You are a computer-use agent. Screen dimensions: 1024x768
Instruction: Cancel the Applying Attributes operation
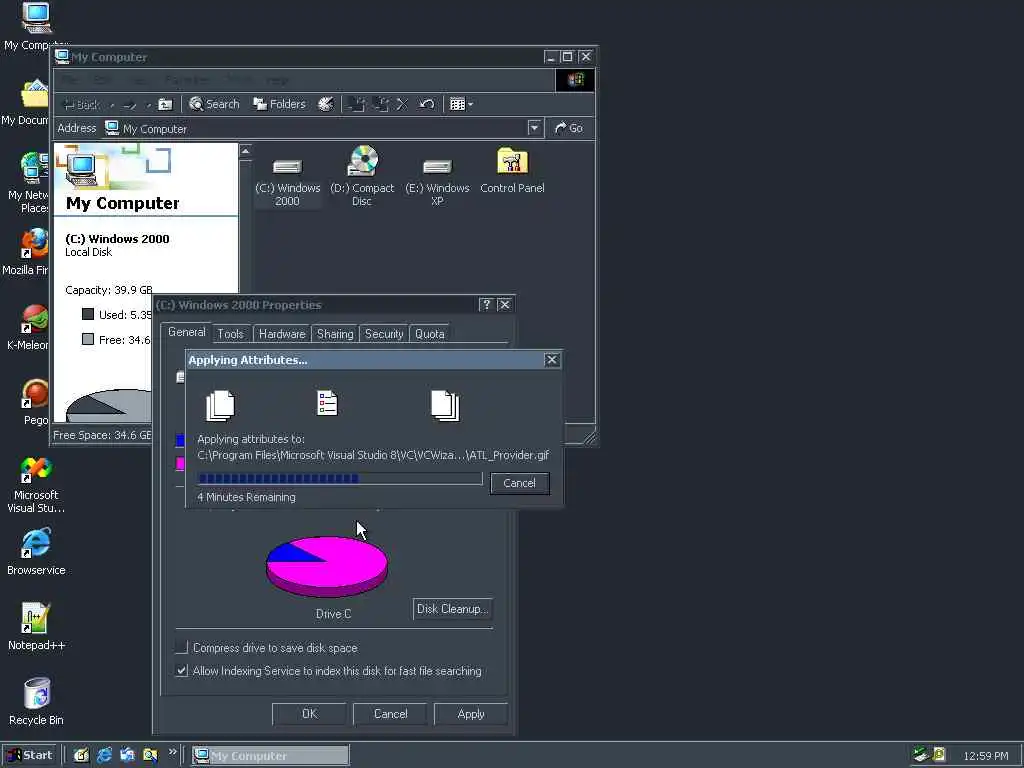pyautogui.click(x=520, y=483)
